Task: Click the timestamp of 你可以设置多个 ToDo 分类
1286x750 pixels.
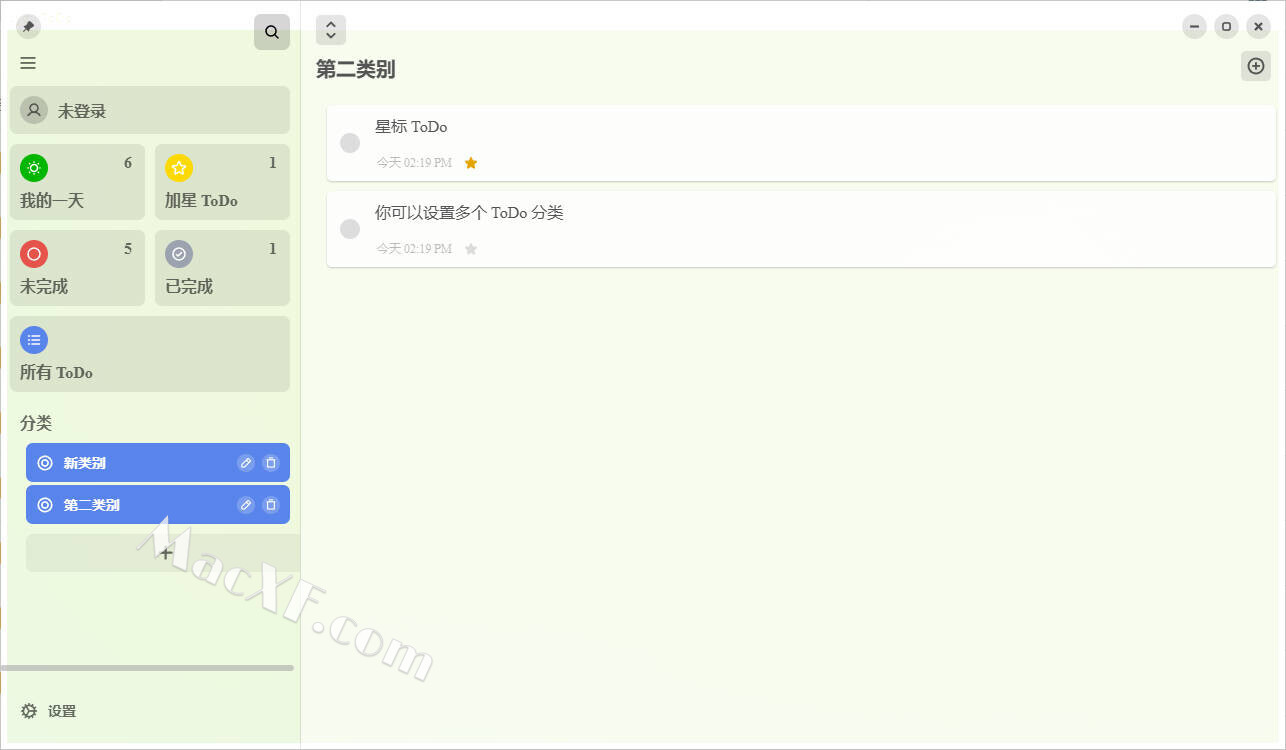Action: (x=414, y=249)
